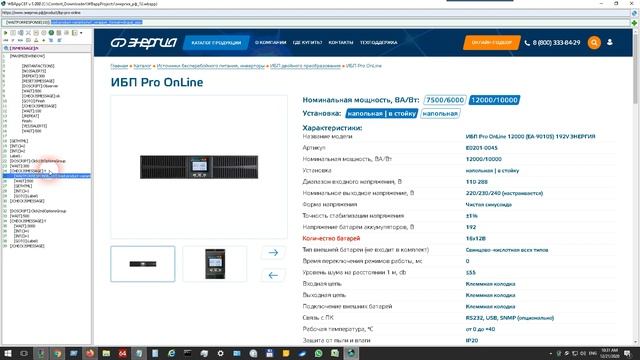Screen dimensions: 640x360
Task: Open Chrome from the taskbar
Action: pos(57,353)
